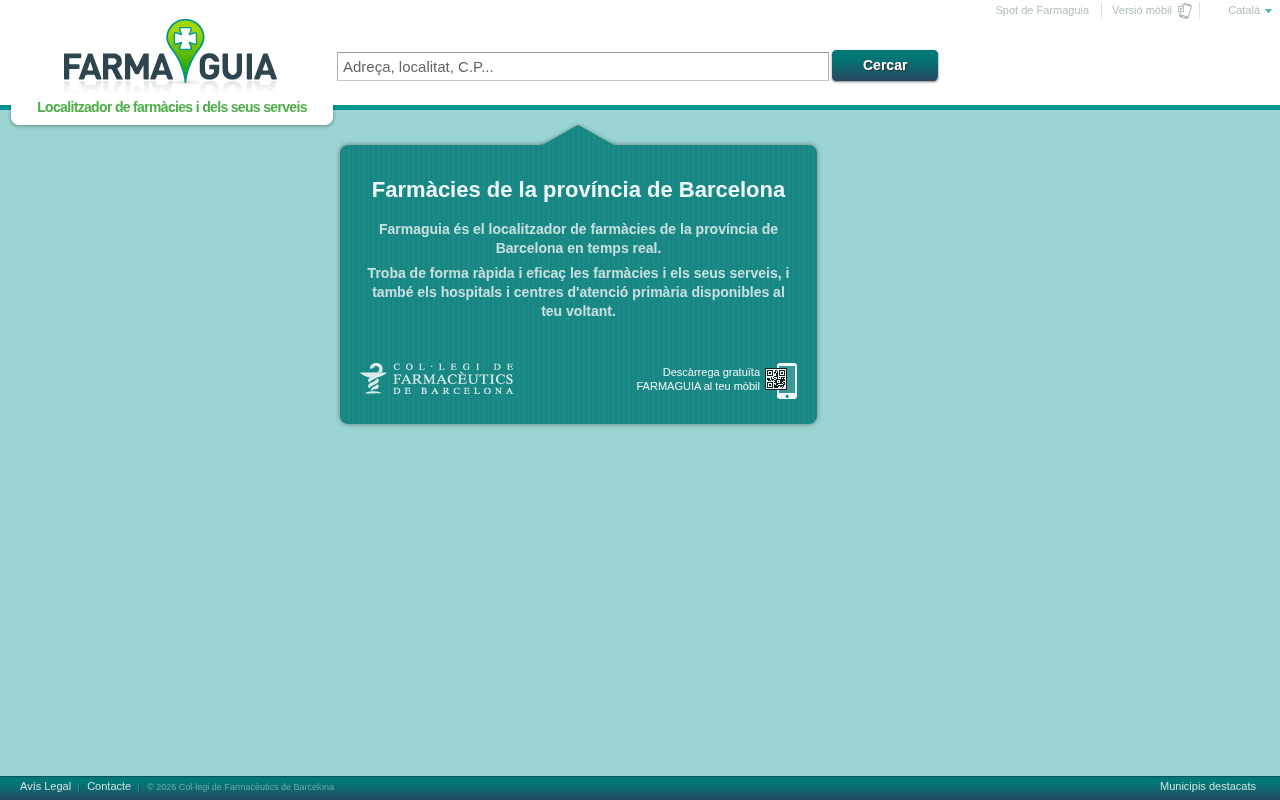Switch to Versió mòbil

tap(1142, 10)
